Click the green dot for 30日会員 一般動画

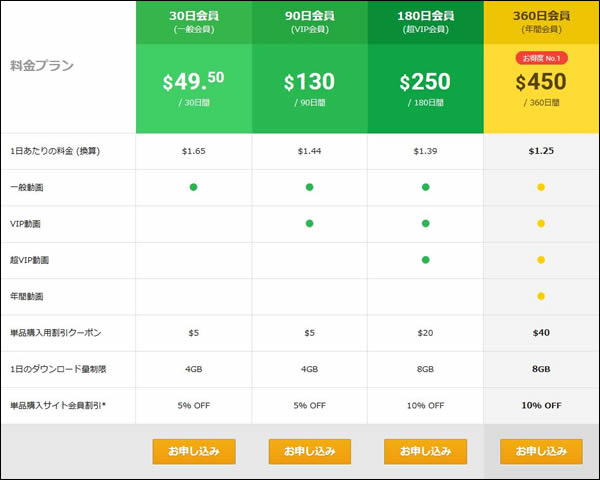coord(194,187)
